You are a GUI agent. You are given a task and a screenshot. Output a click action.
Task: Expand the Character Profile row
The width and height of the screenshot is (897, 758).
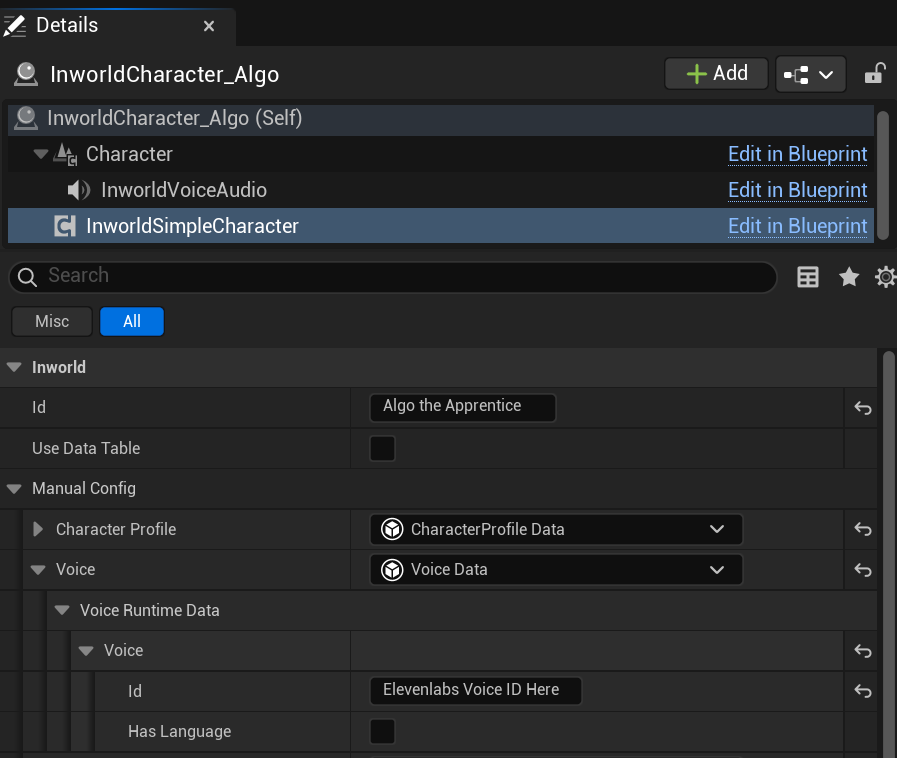[x=39, y=529]
